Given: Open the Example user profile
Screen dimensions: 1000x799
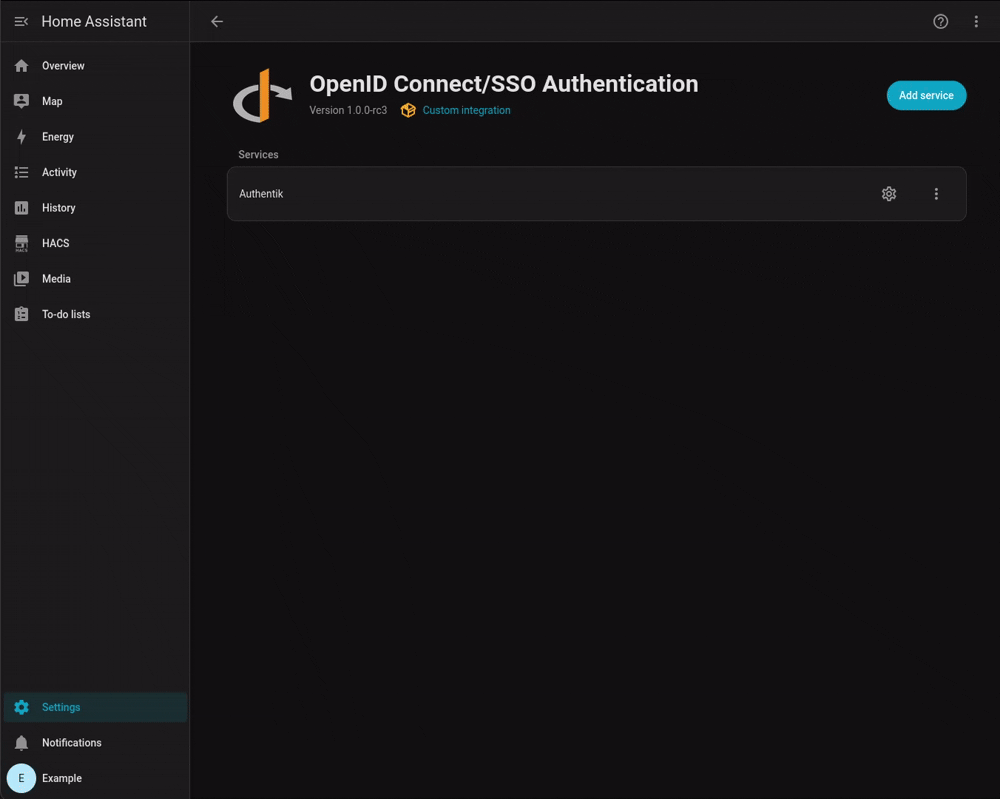Looking at the screenshot, I should 96,778.
